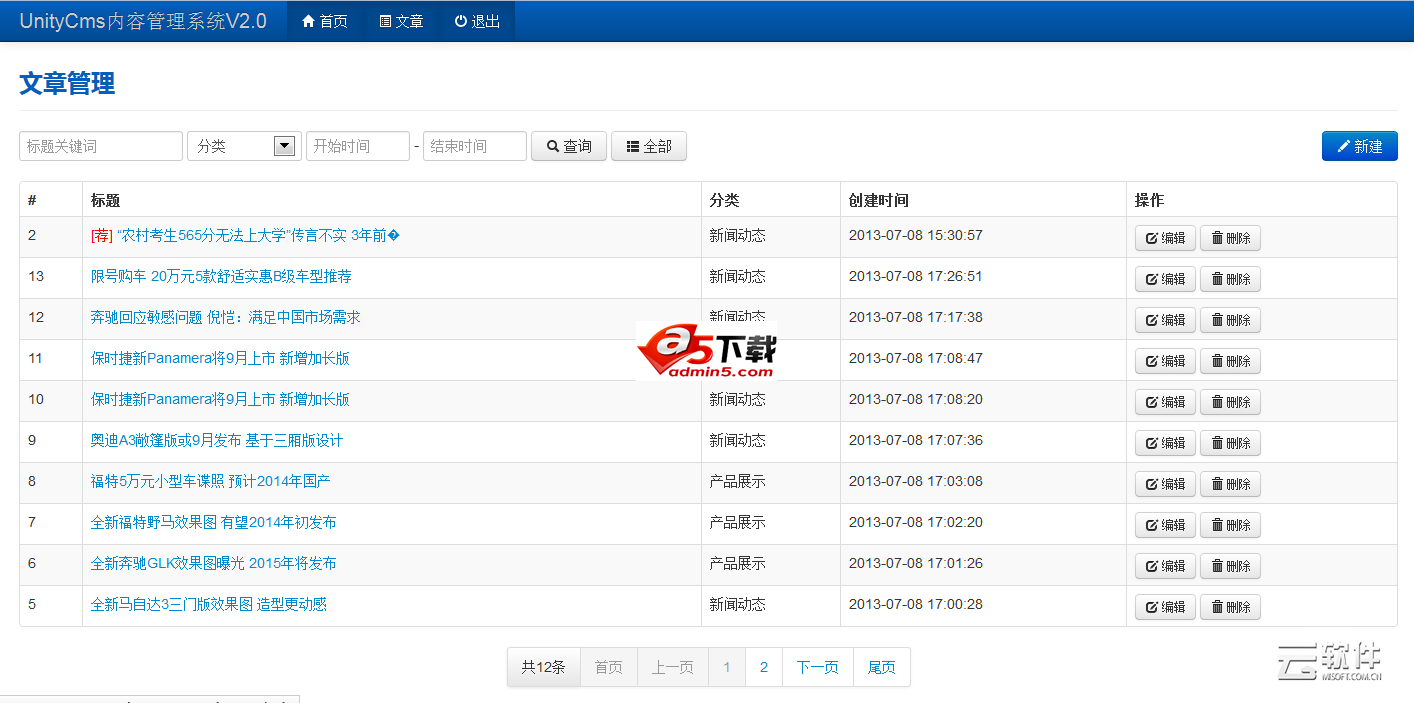This screenshot has width=1414, height=703.
Task: Edit the article in row 2
Action: tap(1165, 238)
